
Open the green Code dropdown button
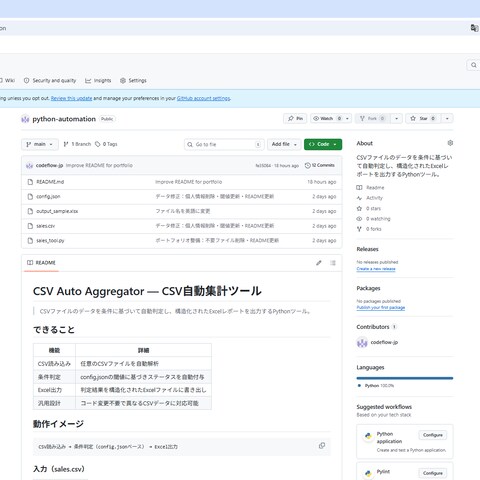[323, 144]
